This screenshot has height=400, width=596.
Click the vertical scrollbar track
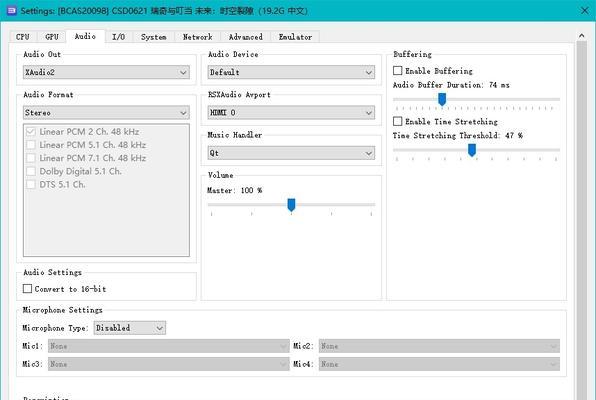tap(582, 221)
